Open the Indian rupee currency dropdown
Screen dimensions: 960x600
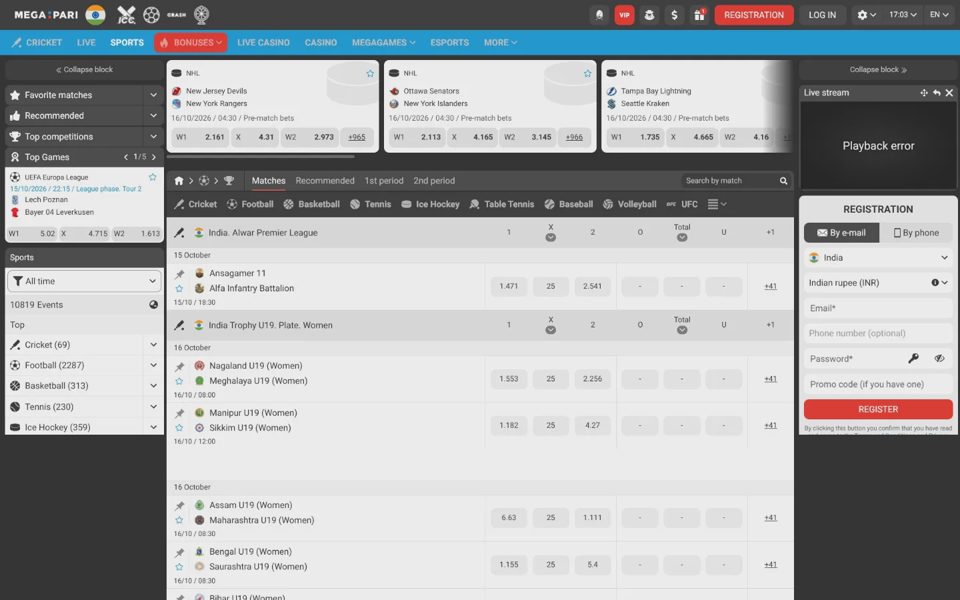coord(878,283)
